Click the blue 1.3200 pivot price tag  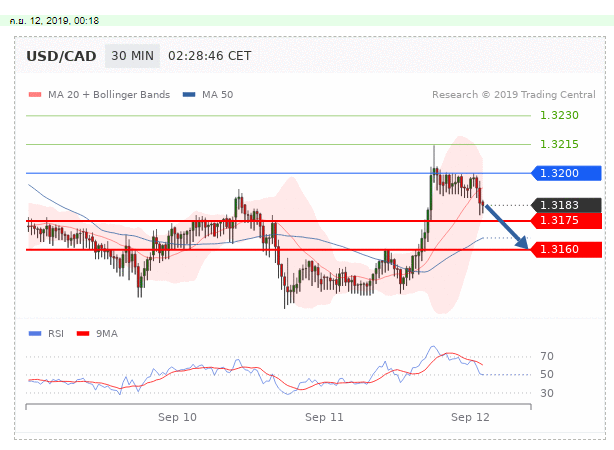(566, 173)
